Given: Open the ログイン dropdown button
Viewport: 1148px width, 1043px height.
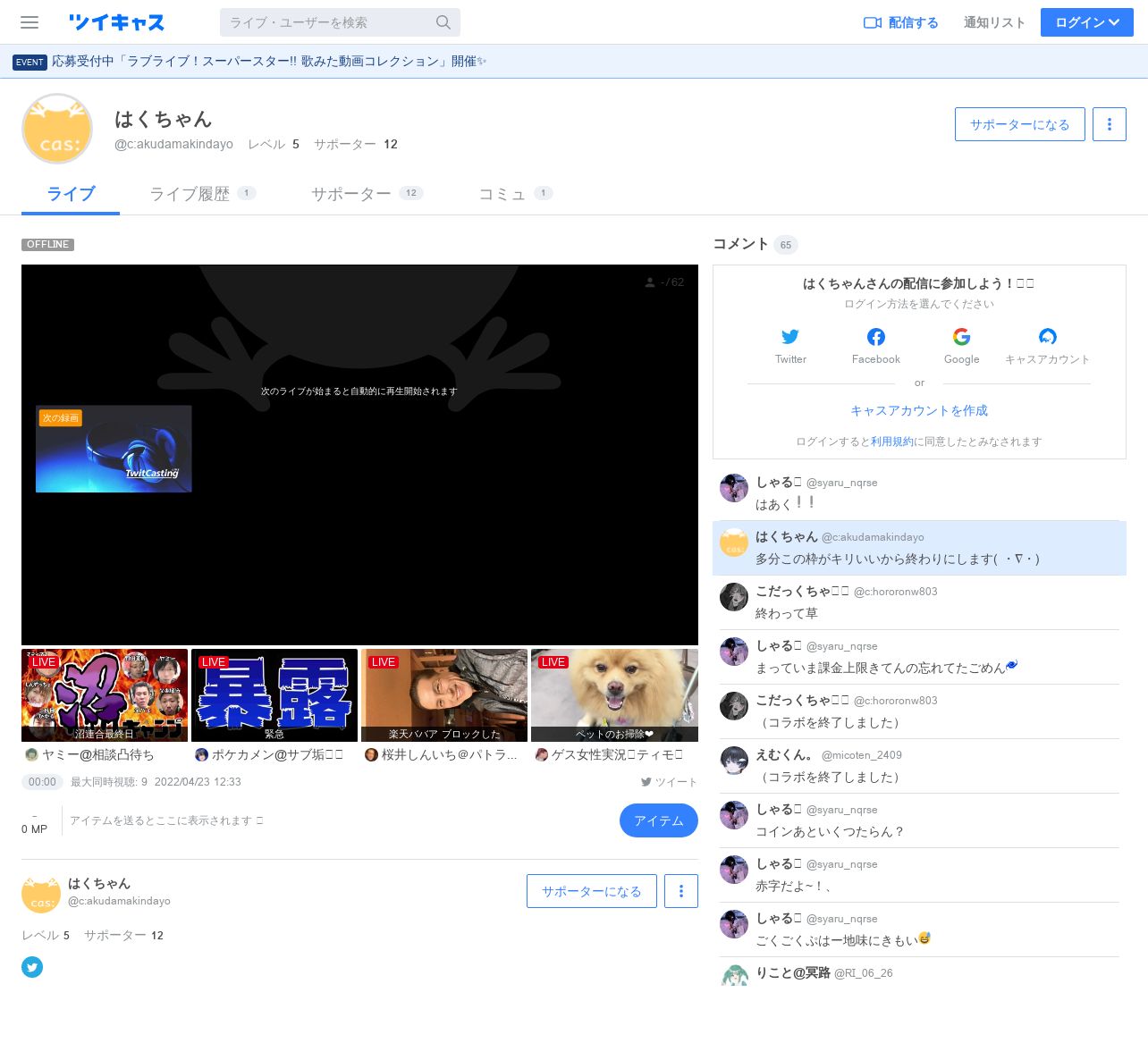Looking at the screenshot, I should [x=1087, y=22].
